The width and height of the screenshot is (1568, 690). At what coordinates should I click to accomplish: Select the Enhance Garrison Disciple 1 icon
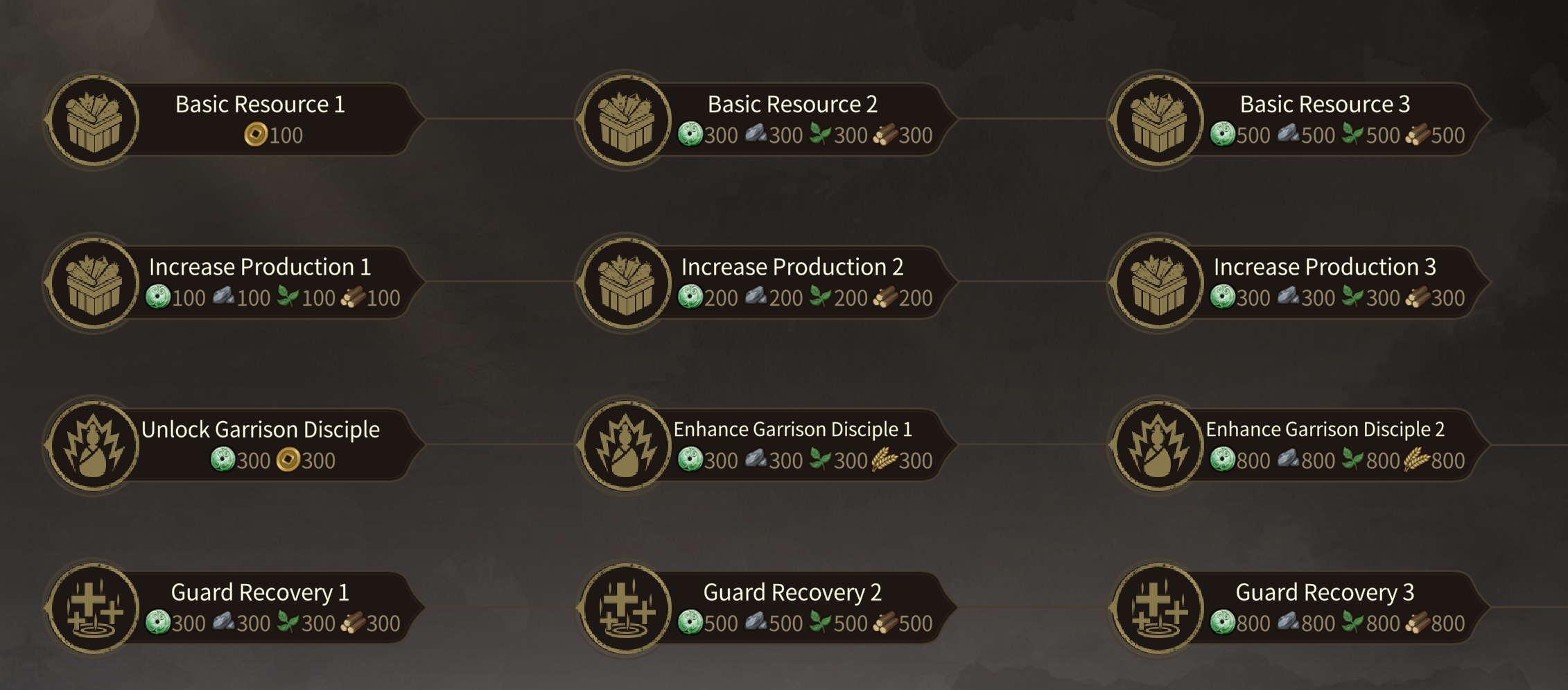pos(626,446)
